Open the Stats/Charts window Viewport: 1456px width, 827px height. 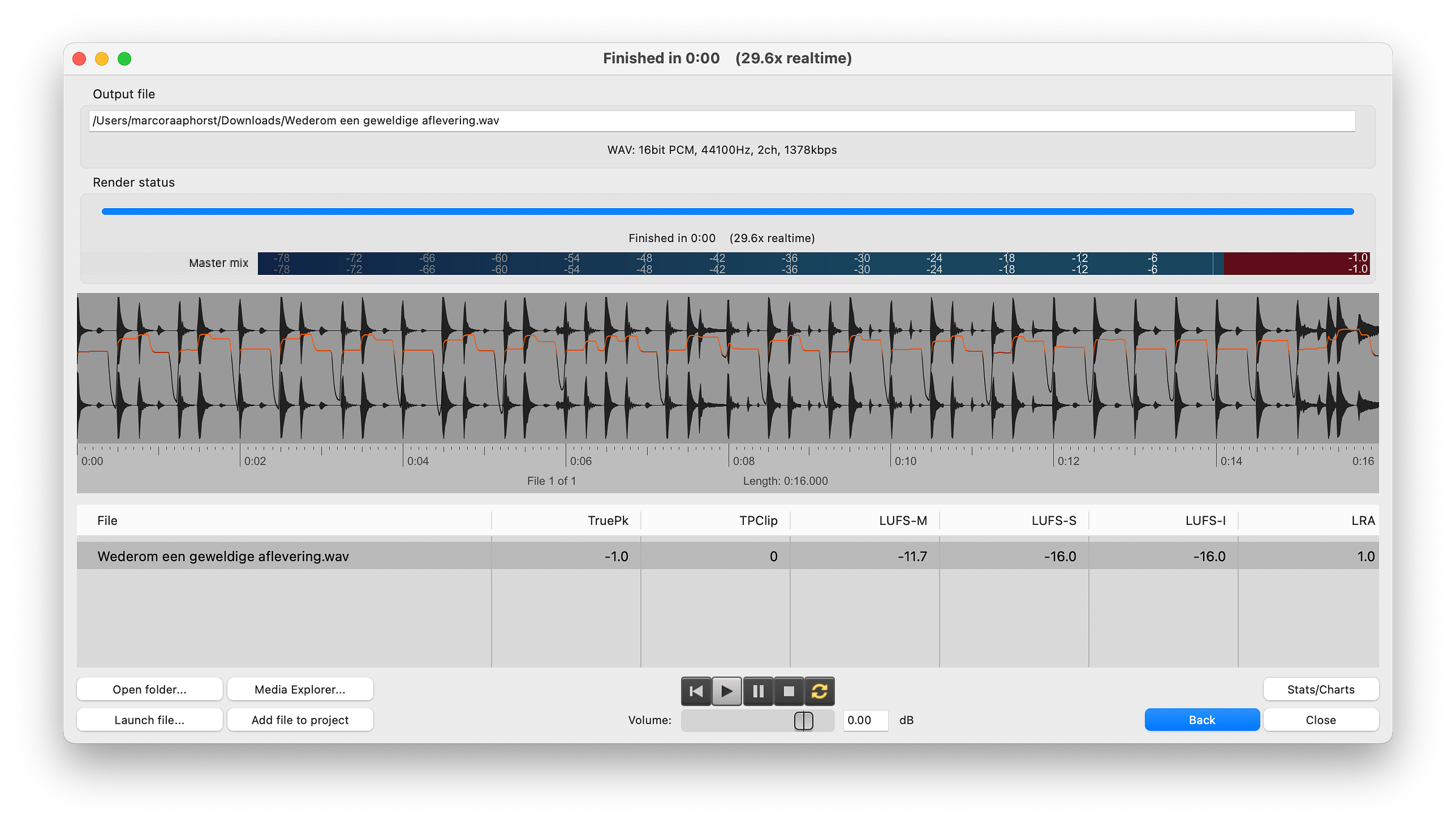click(x=1321, y=689)
